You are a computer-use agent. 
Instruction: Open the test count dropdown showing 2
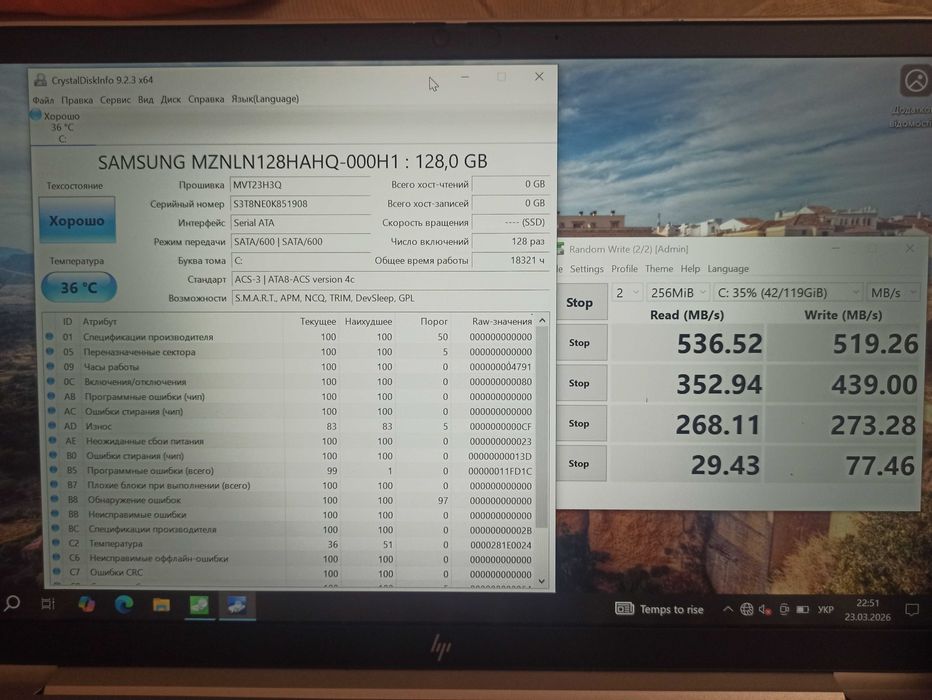click(626, 293)
